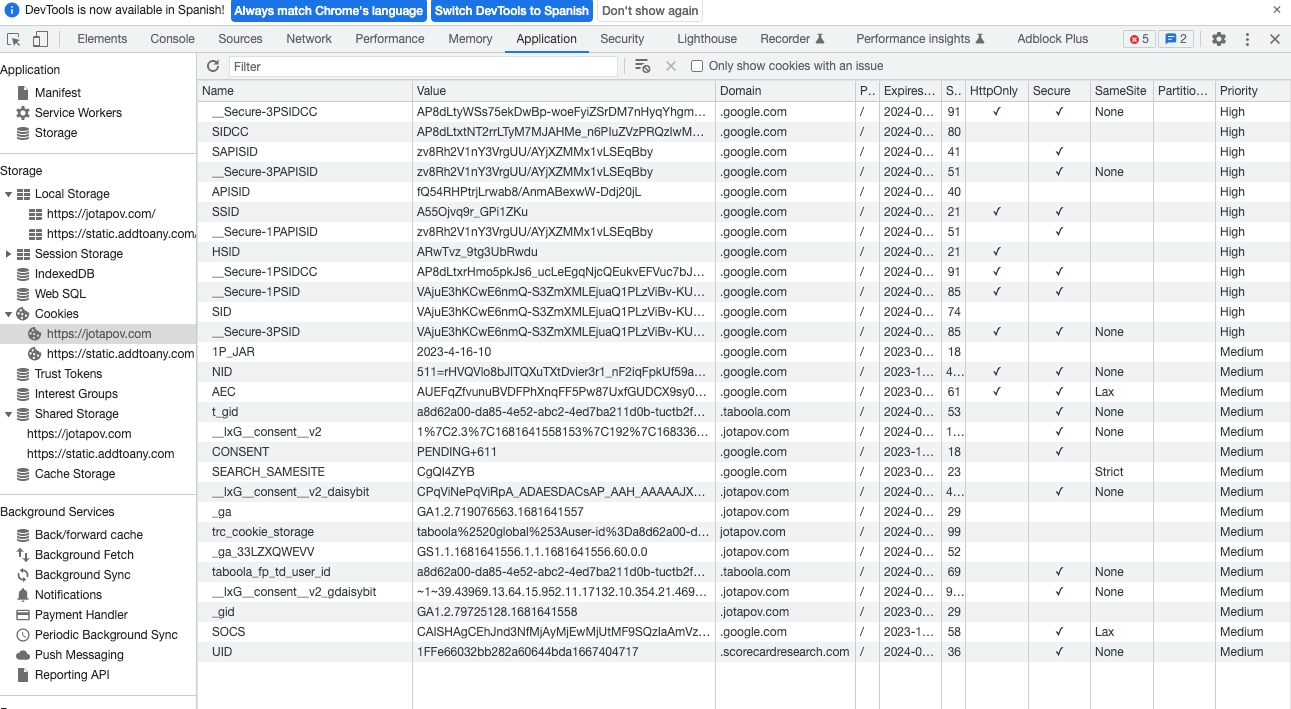
Task: Open Reporting API background service
Action: pyautogui.click(x=72, y=675)
